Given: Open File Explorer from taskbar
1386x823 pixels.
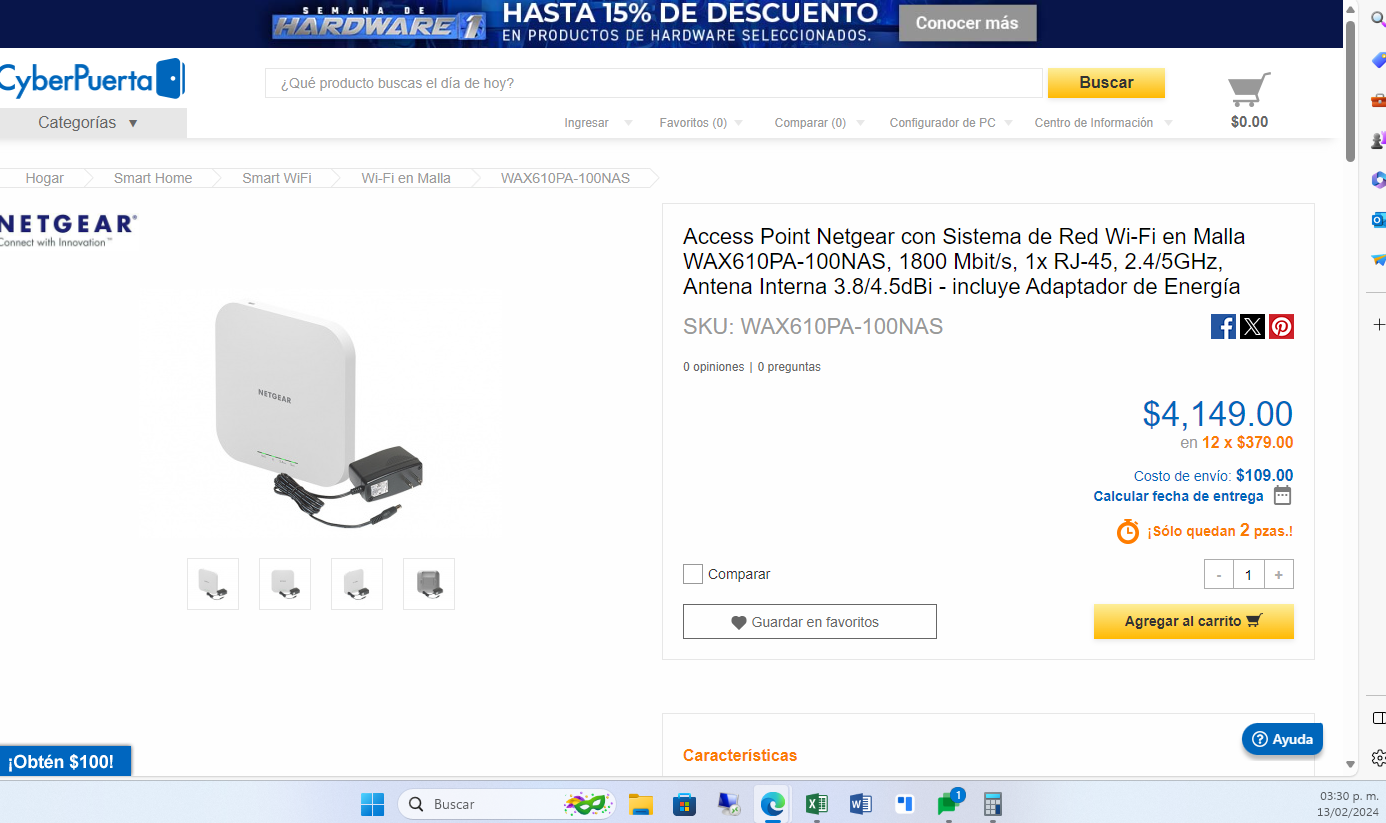Looking at the screenshot, I should coord(641,804).
